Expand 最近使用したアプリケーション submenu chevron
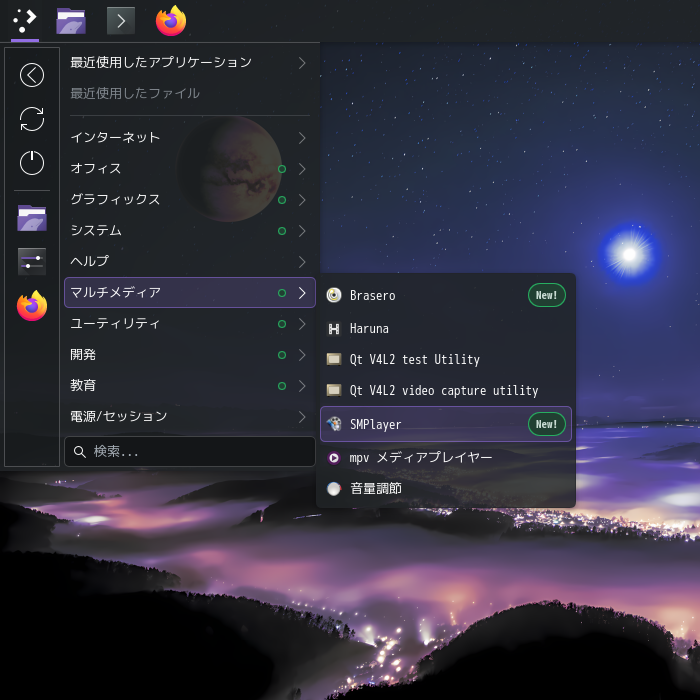This screenshot has height=700, width=700. (x=302, y=63)
